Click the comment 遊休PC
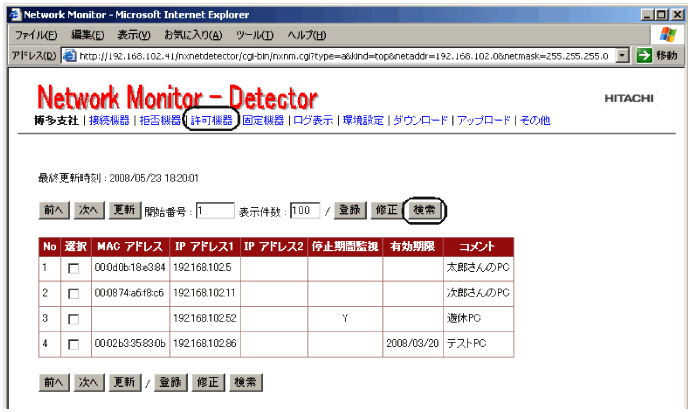 (464, 318)
